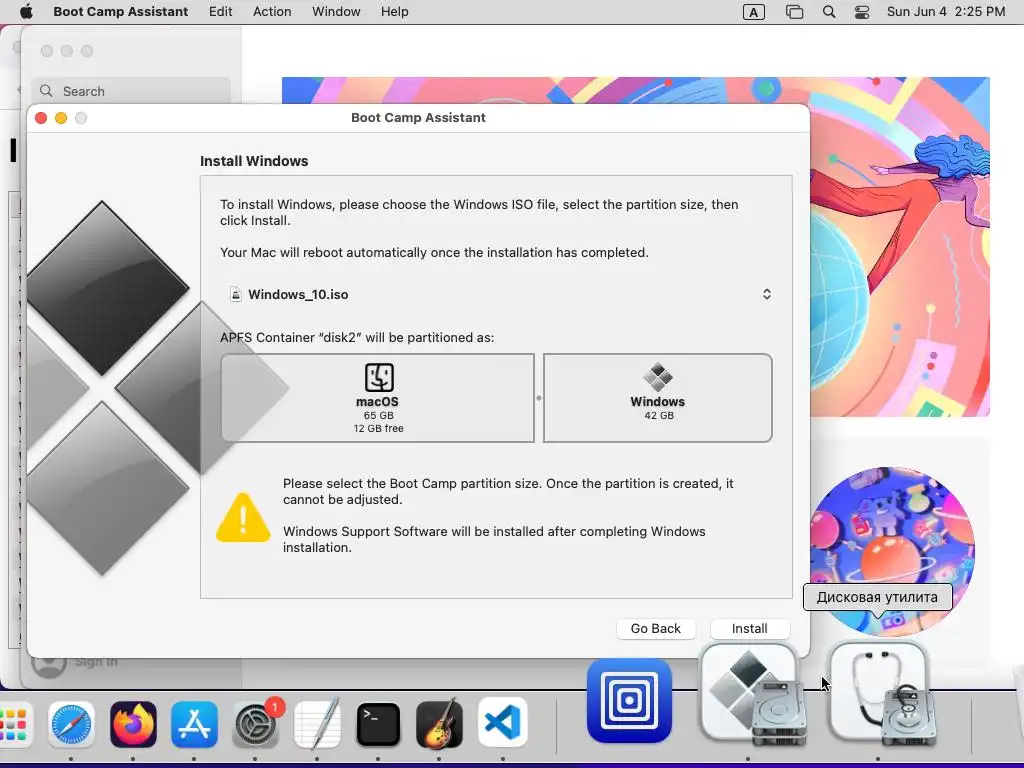Open App Store from the Dock
1024x768 pixels.
tap(195, 724)
